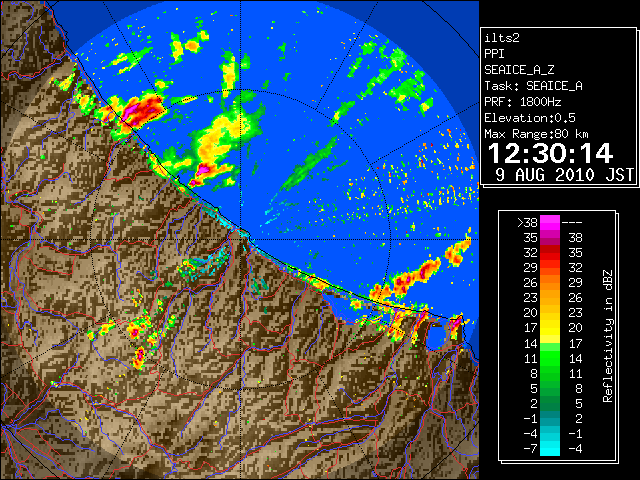Pick the cyan -7 dBZ legend color
640x480 pixels.
[x=550, y=449]
